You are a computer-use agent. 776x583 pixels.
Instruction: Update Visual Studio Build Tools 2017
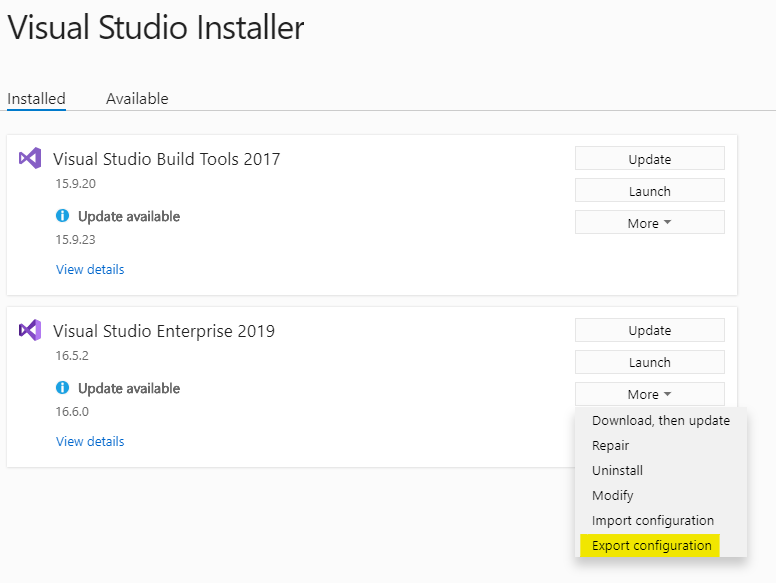(x=650, y=158)
